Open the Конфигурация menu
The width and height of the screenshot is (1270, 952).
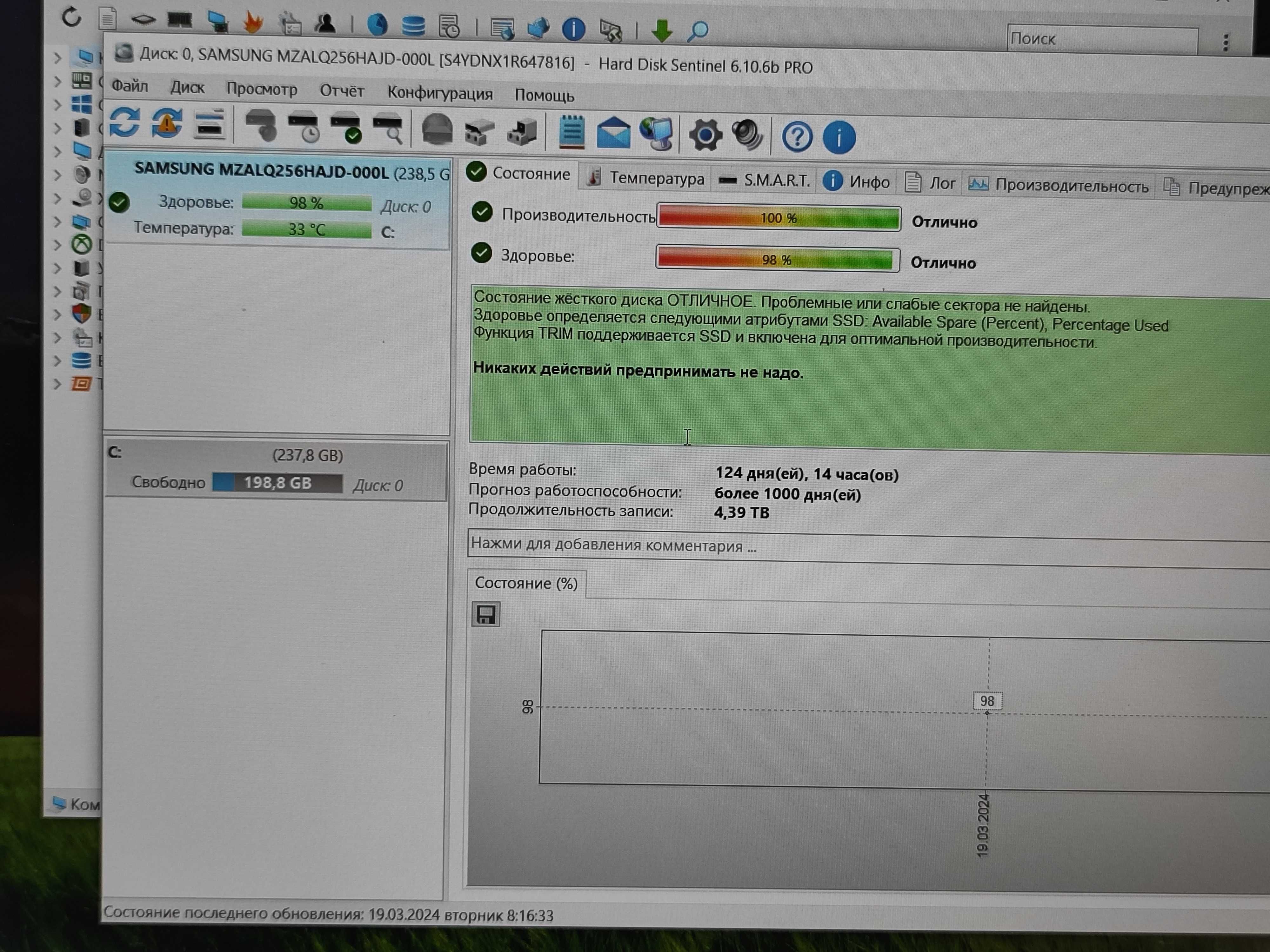tap(440, 93)
